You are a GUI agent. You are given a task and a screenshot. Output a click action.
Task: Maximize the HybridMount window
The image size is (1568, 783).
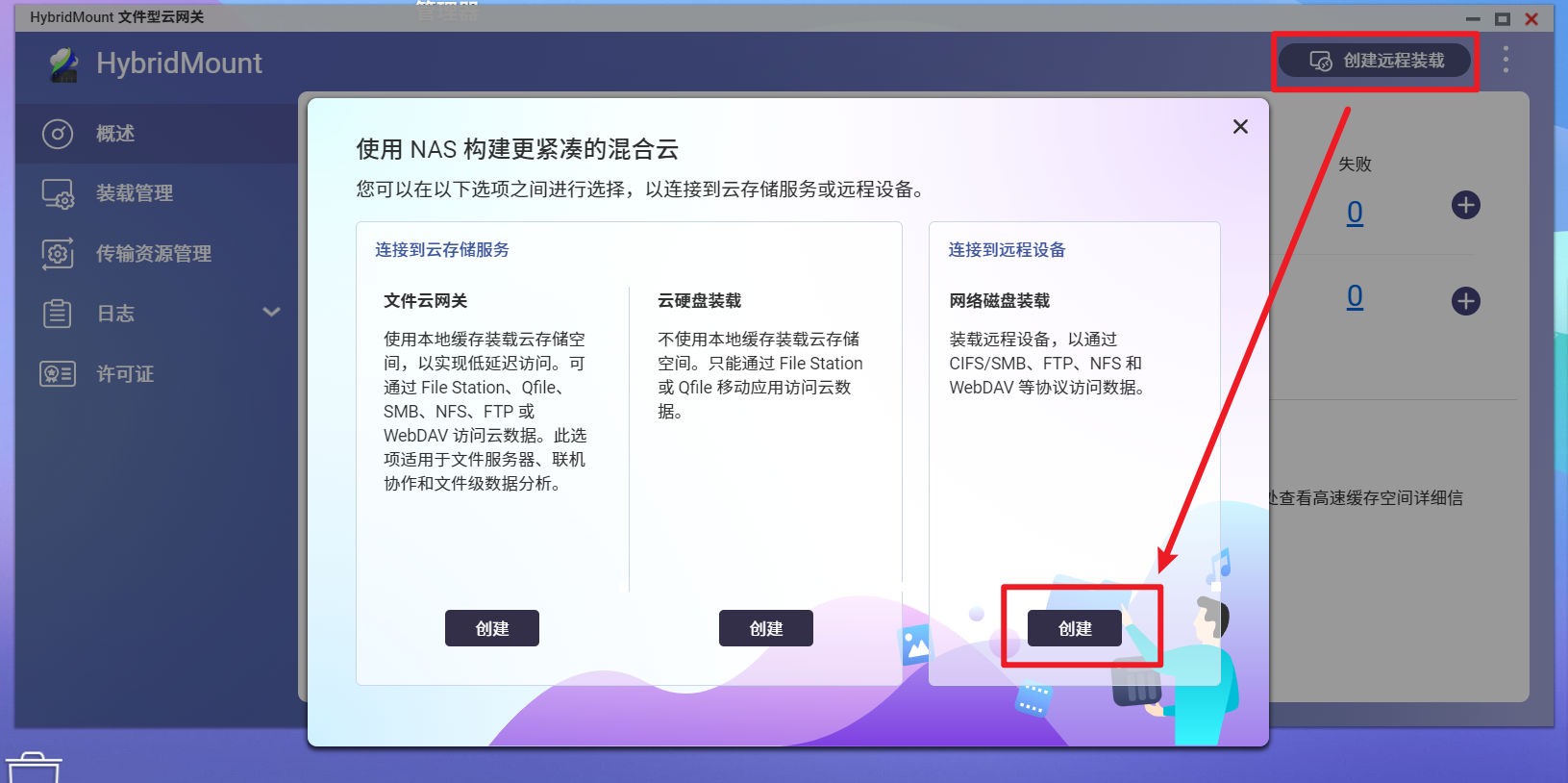tap(1503, 18)
